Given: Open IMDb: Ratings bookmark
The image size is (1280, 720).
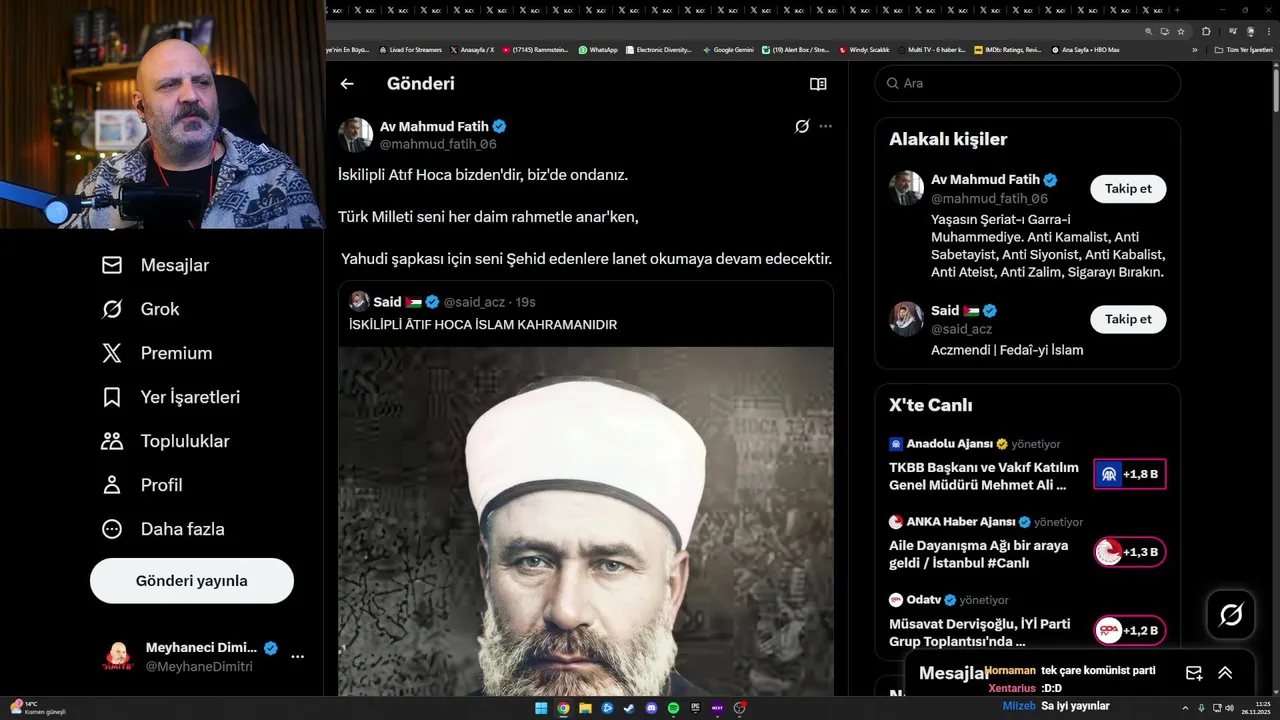Looking at the screenshot, I should 1007,49.
